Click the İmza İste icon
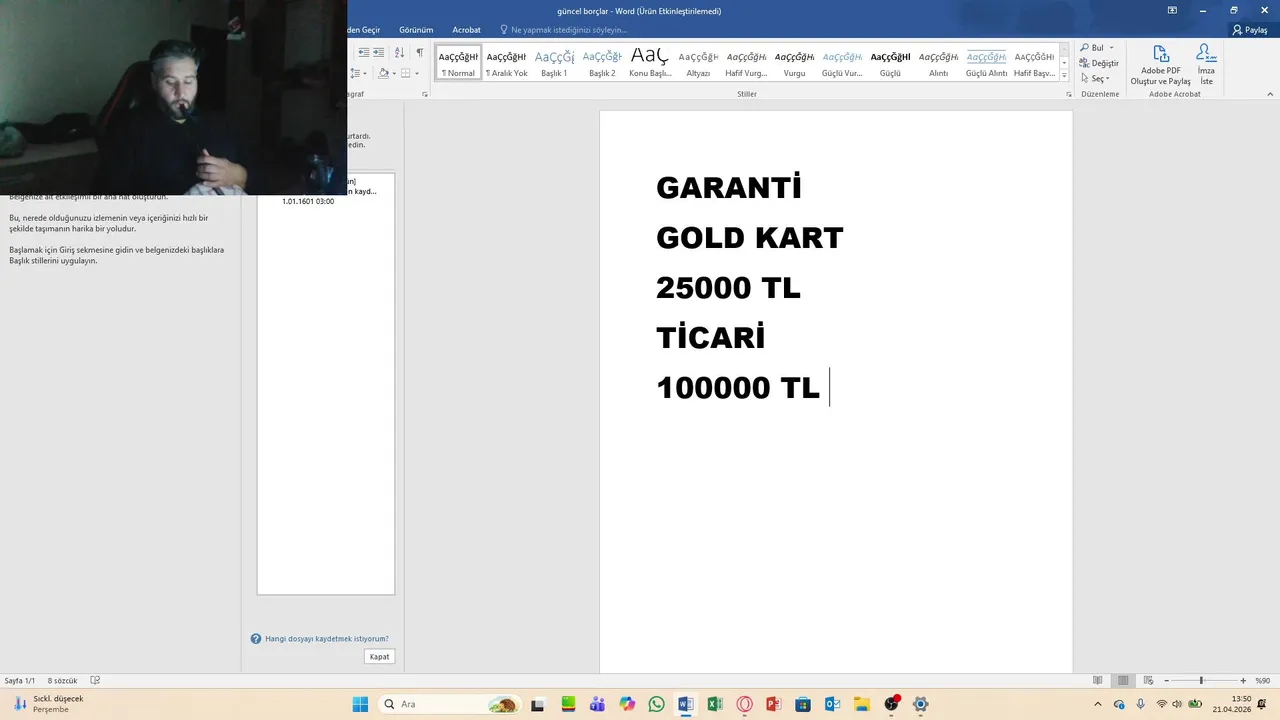Image resolution: width=1280 pixels, height=720 pixels. pyautogui.click(x=1206, y=65)
